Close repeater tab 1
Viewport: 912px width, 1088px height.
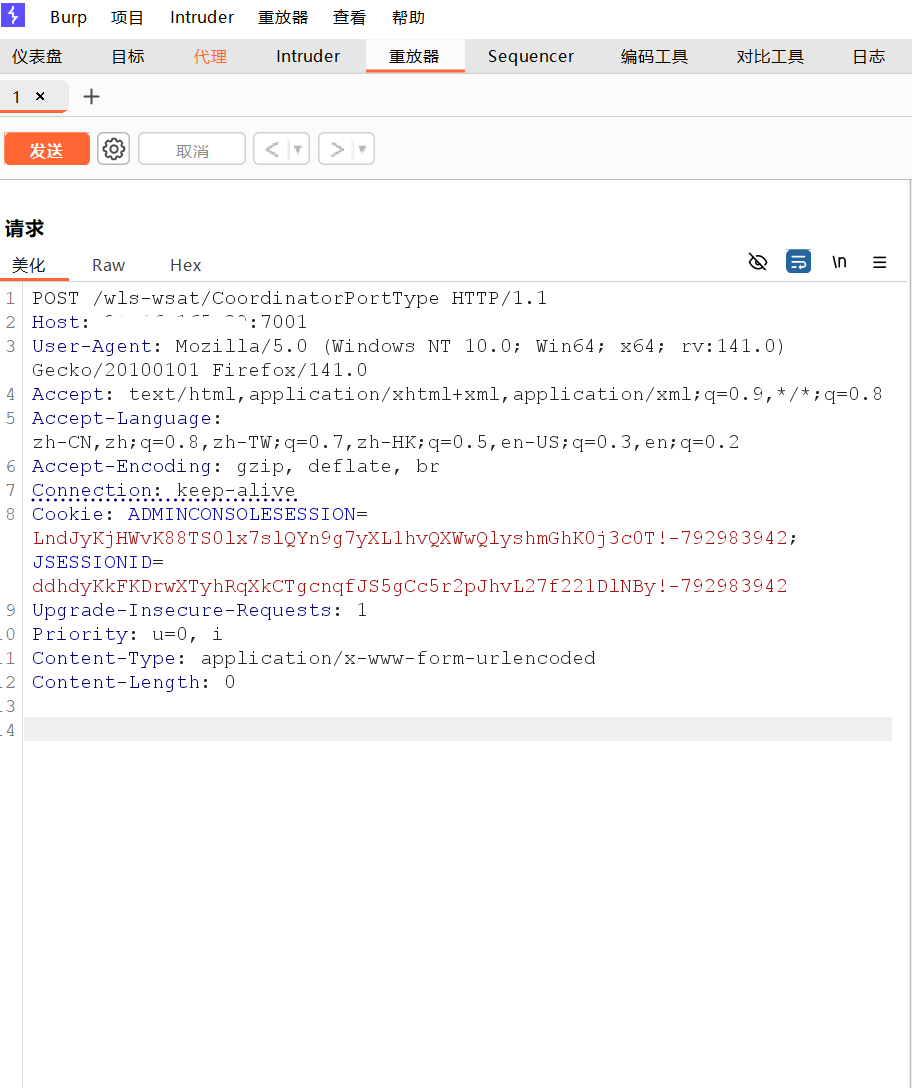(40, 96)
